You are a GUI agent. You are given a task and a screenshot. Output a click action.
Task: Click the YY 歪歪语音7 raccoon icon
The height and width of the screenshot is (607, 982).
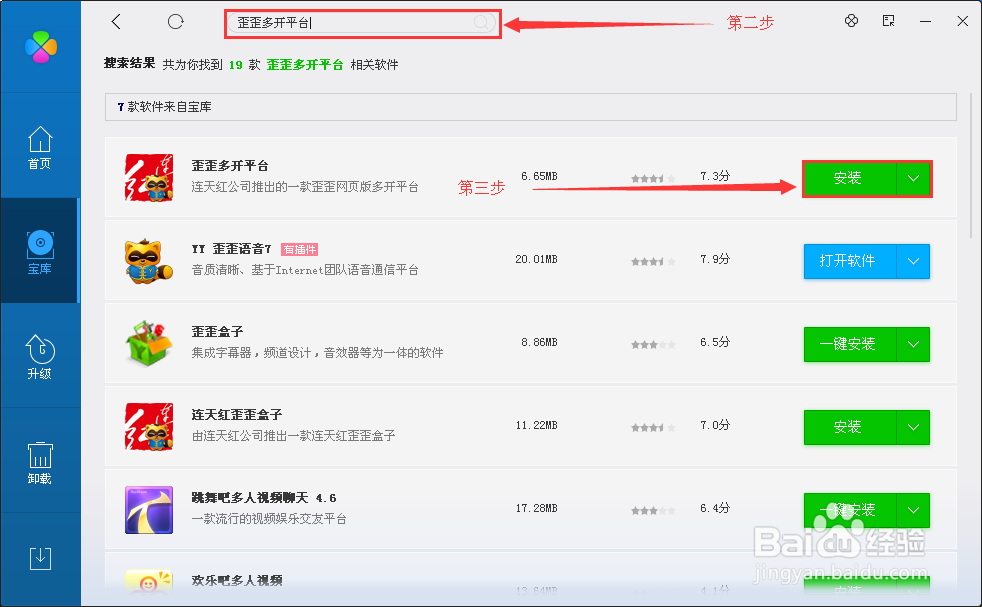click(149, 261)
